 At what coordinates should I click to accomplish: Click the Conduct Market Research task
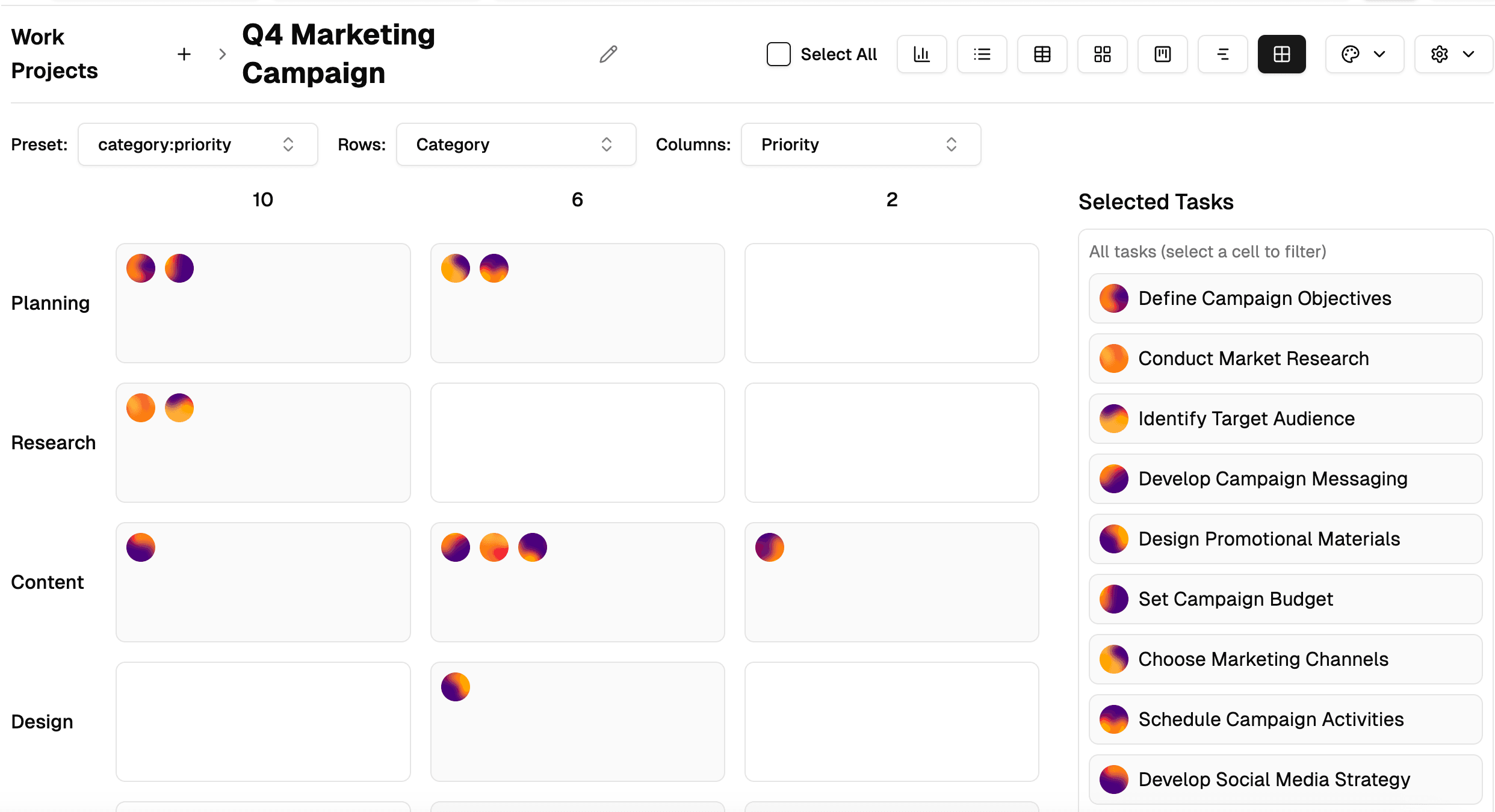(x=1285, y=358)
